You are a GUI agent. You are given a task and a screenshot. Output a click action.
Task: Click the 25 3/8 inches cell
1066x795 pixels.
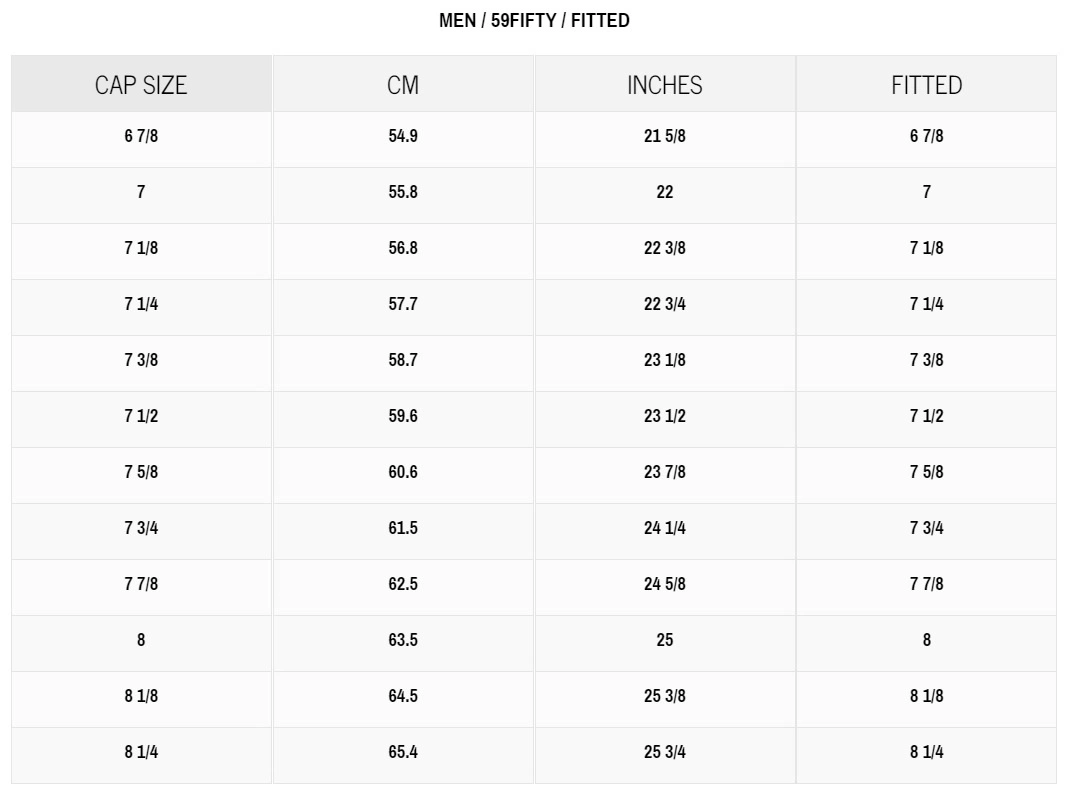tap(665, 696)
